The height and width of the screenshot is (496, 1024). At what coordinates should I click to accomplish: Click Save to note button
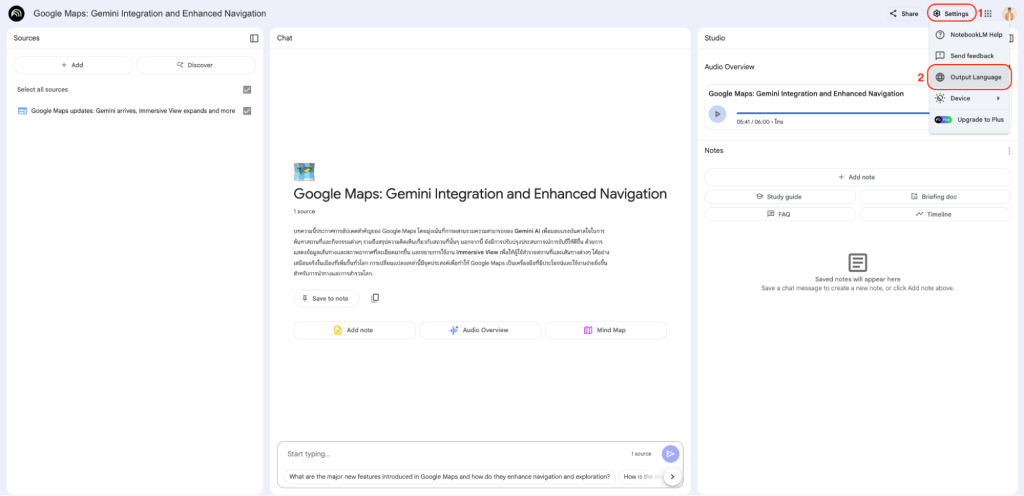click(327, 298)
